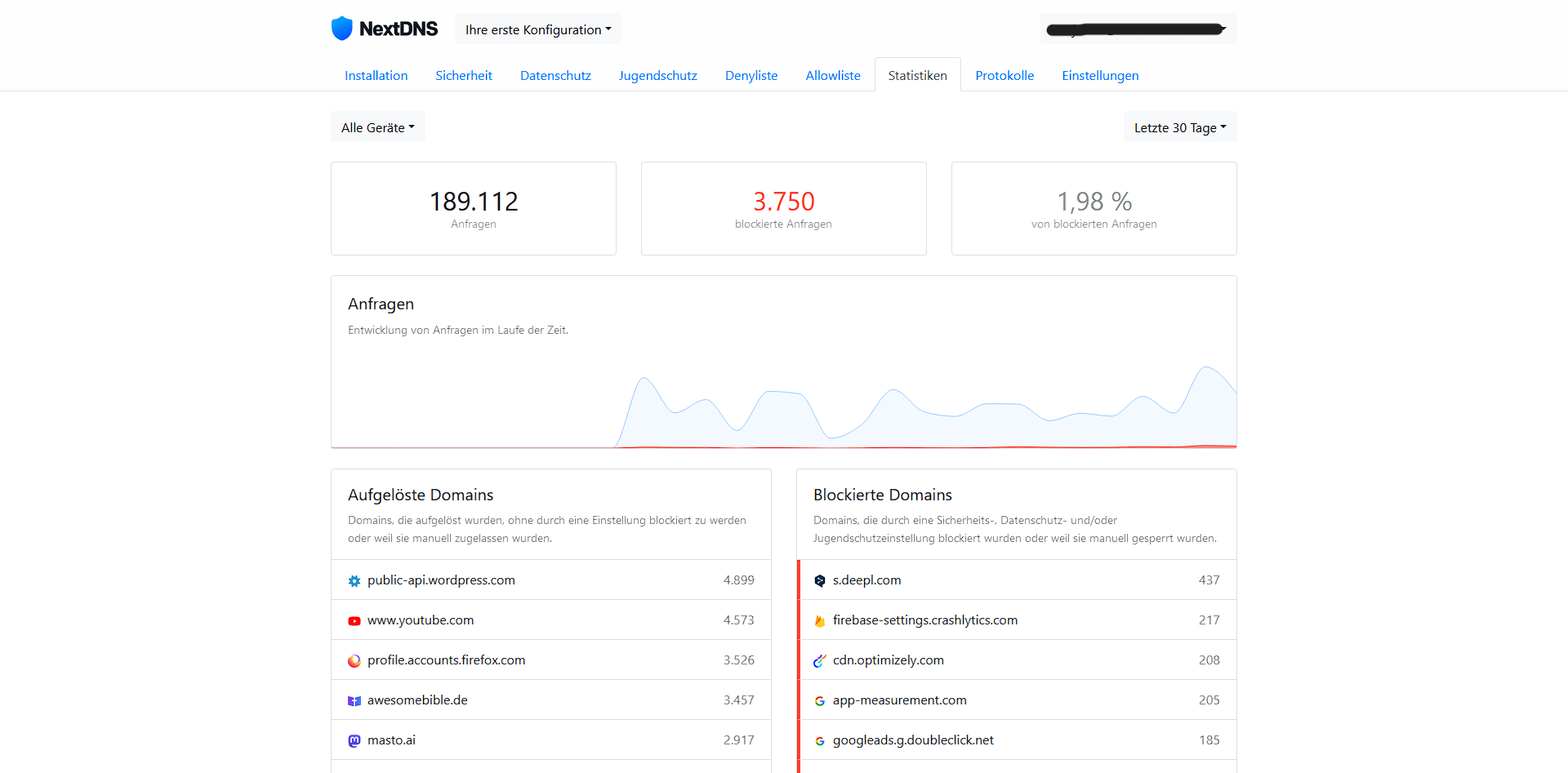Open the Allowliste tab
This screenshot has width=1568, height=773.
click(833, 75)
